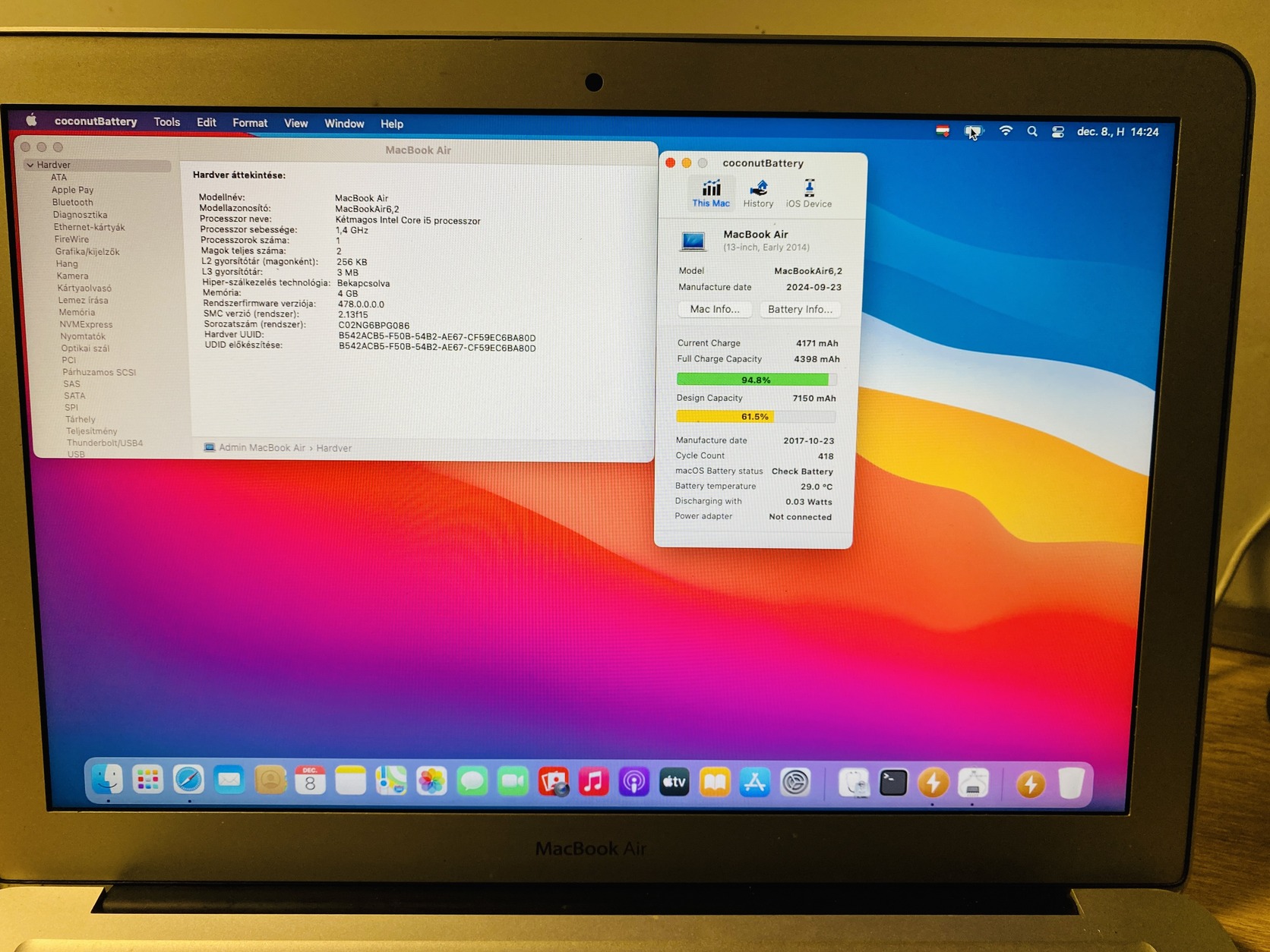The height and width of the screenshot is (952, 1270).
Task: Click the yellow 61.5% capacity bar
Action: [756, 417]
